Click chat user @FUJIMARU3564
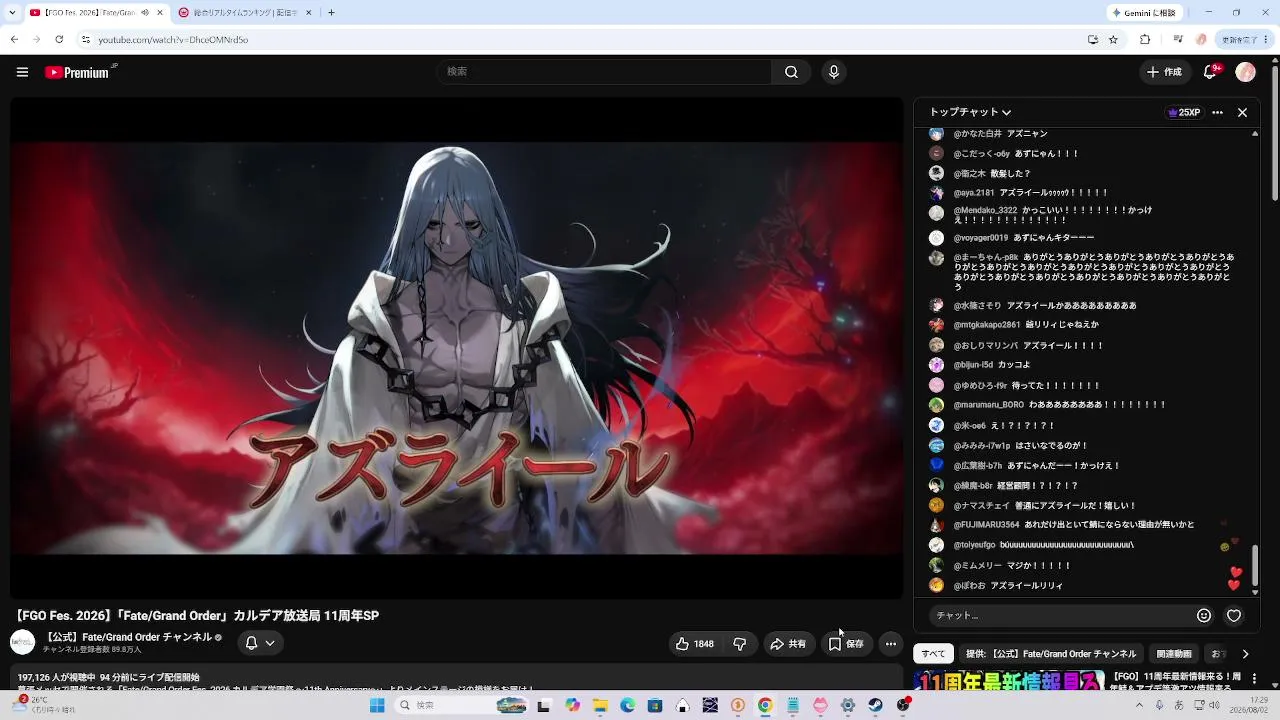Viewport: 1280px width, 720px height. pyautogui.click(x=986, y=525)
